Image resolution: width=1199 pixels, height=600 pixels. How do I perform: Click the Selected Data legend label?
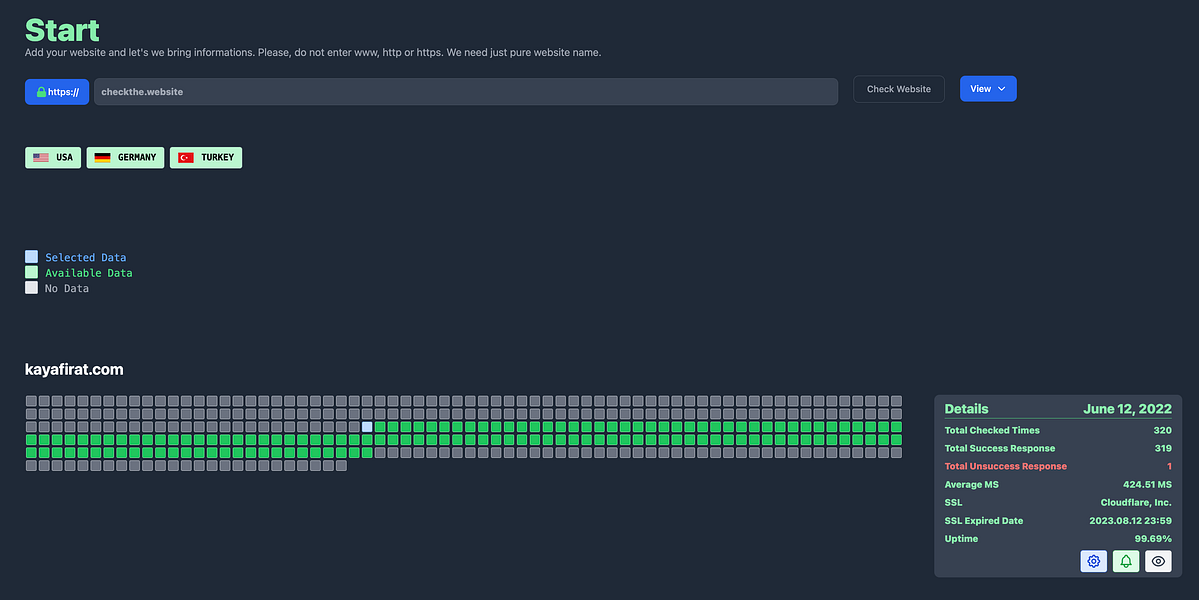pos(86,258)
